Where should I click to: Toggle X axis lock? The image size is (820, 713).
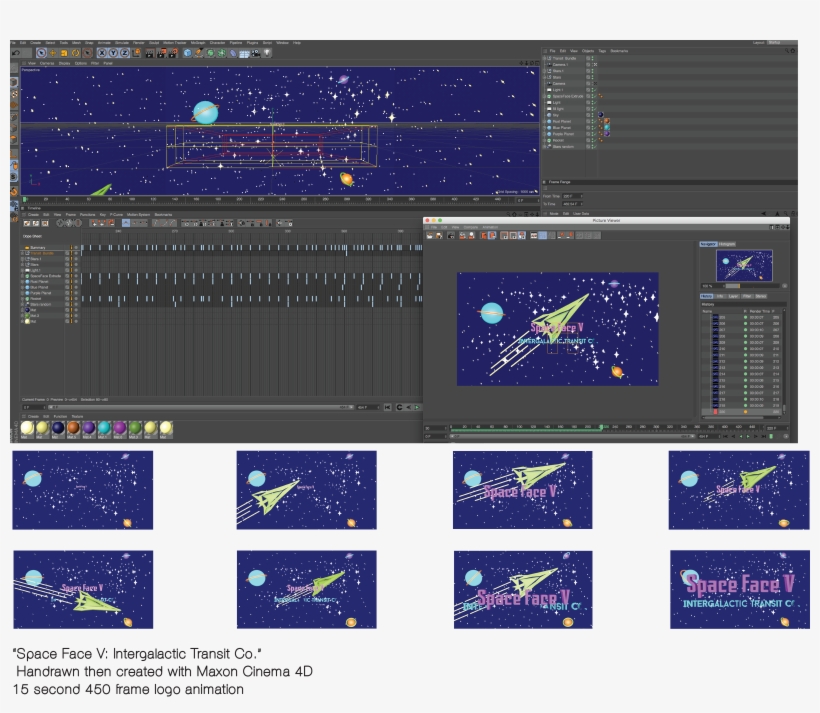pos(102,53)
